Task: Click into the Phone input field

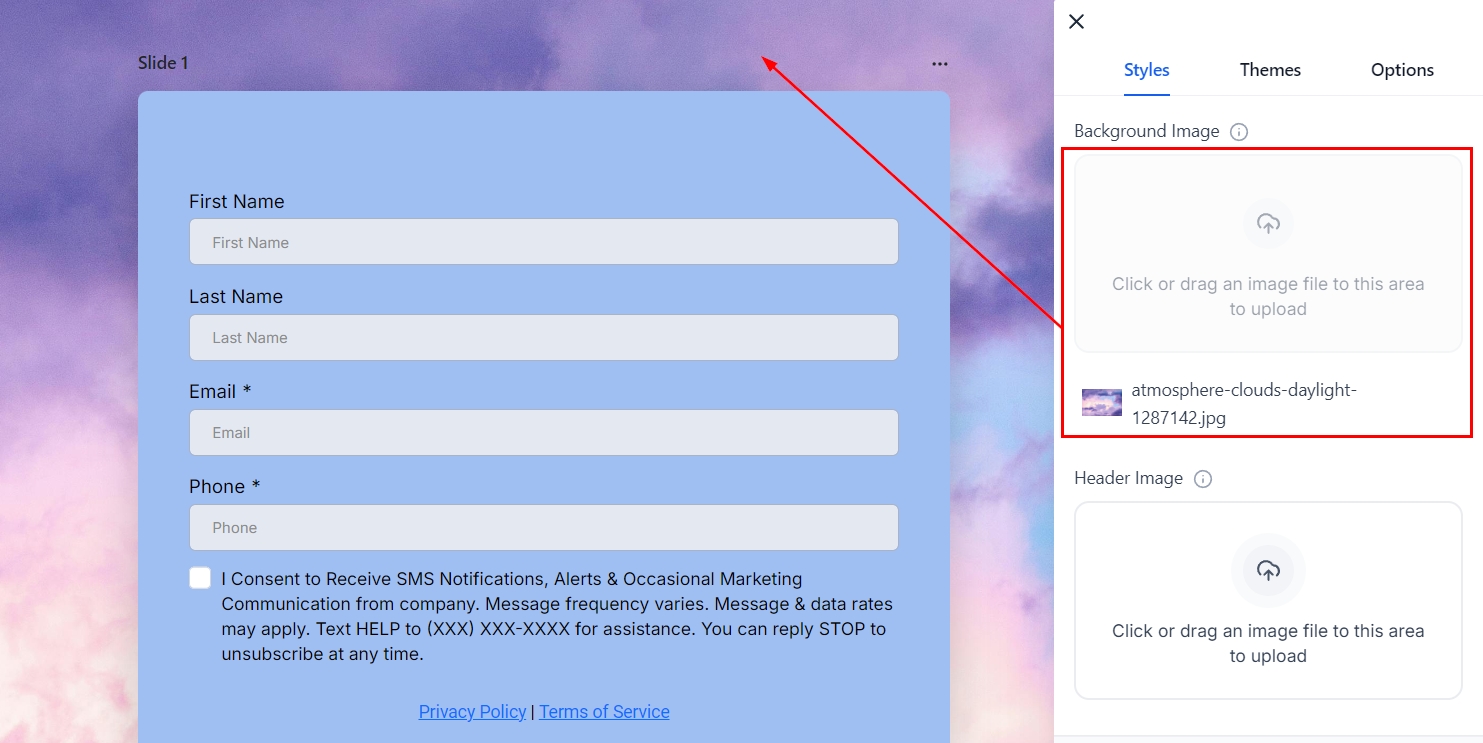Action: coord(543,528)
